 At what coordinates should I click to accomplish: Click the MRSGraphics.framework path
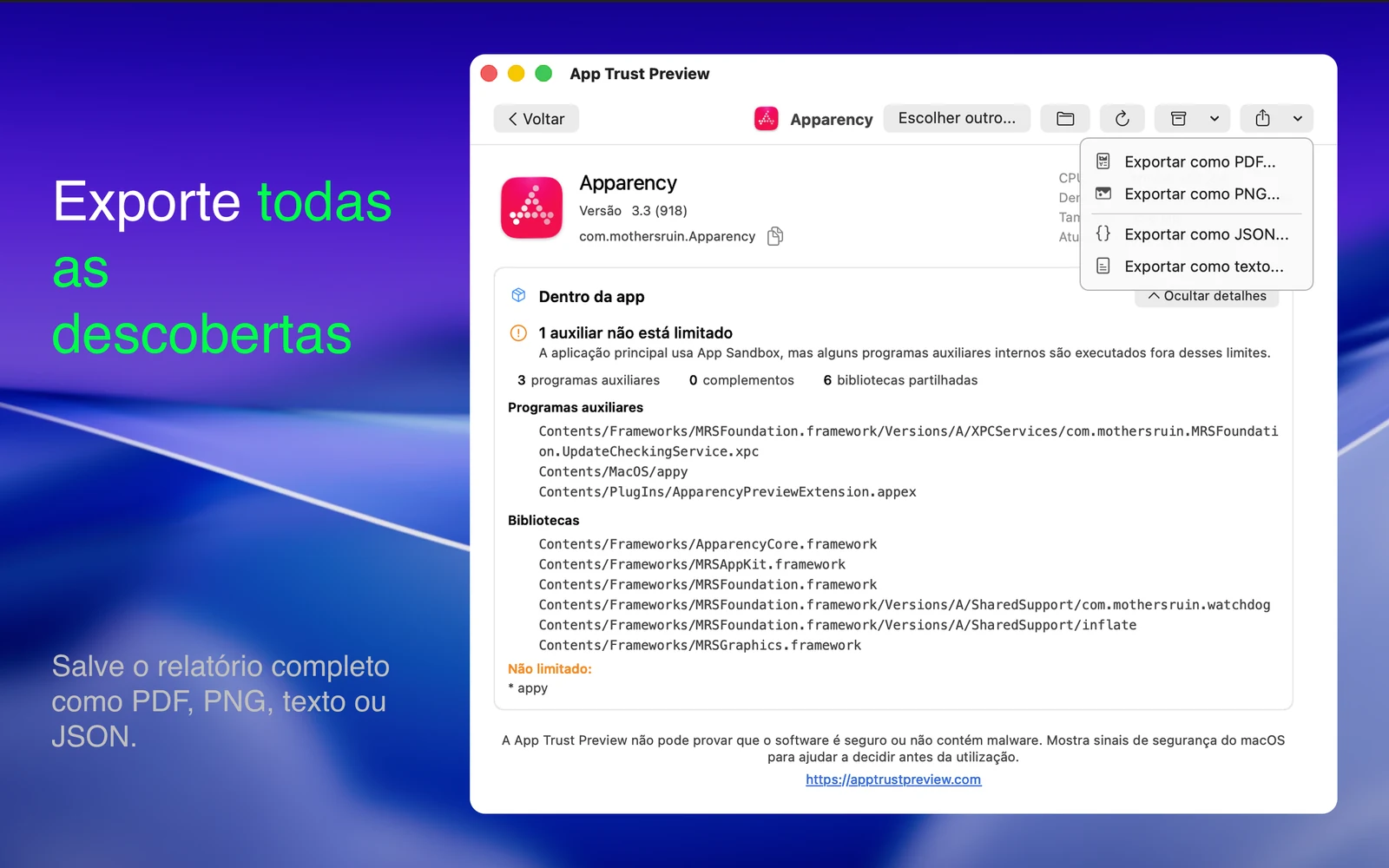pyautogui.click(x=700, y=646)
